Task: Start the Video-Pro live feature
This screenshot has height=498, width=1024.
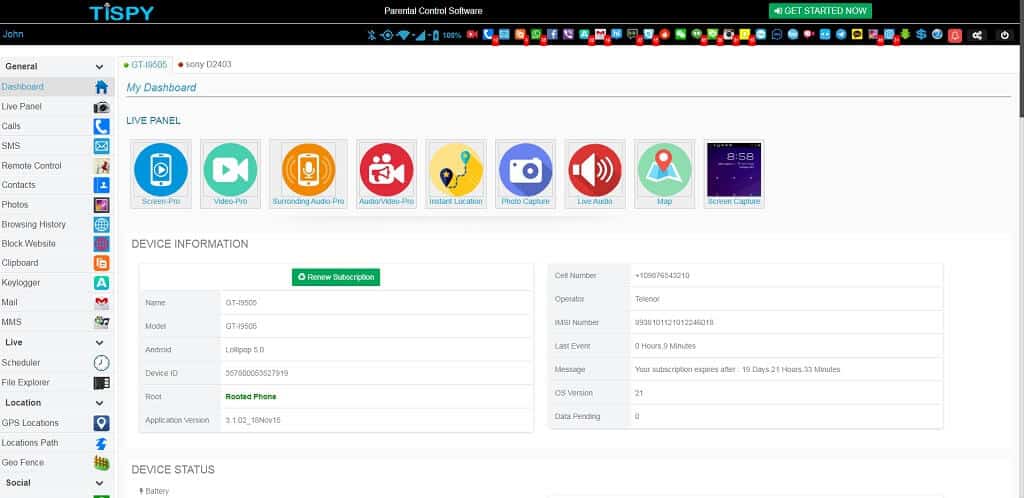Action: click(230, 174)
